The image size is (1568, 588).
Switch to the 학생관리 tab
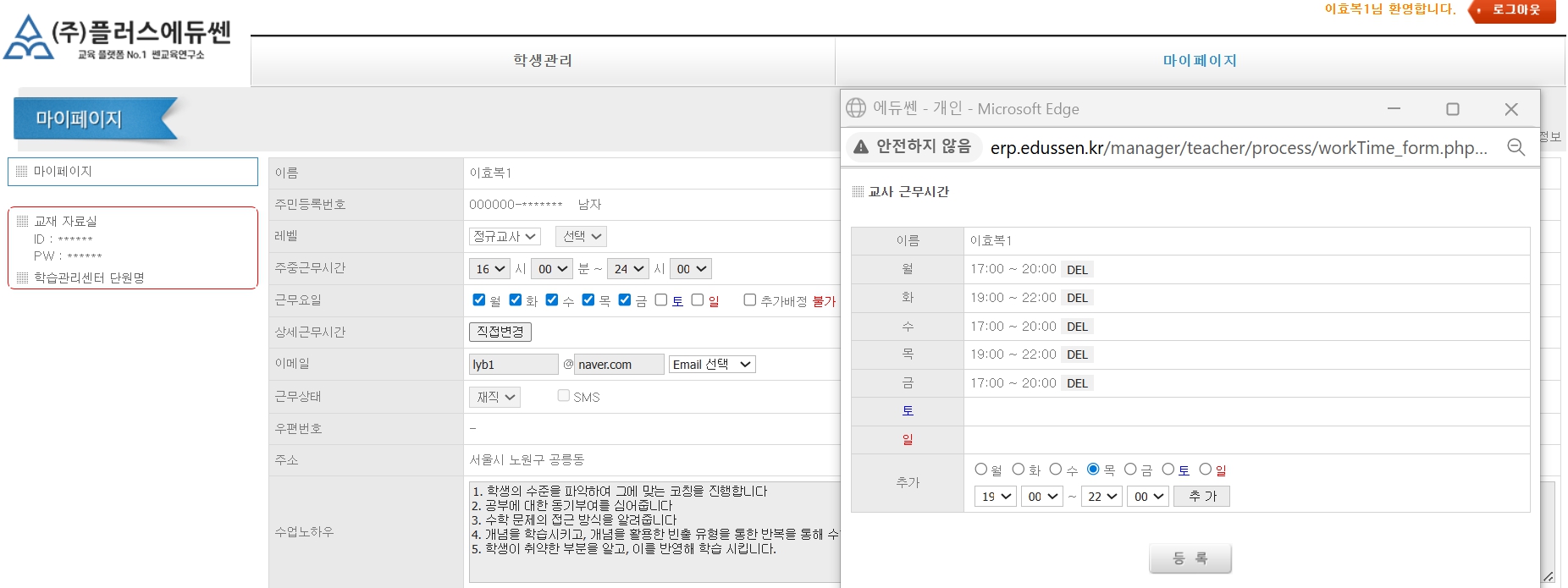pos(543,60)
